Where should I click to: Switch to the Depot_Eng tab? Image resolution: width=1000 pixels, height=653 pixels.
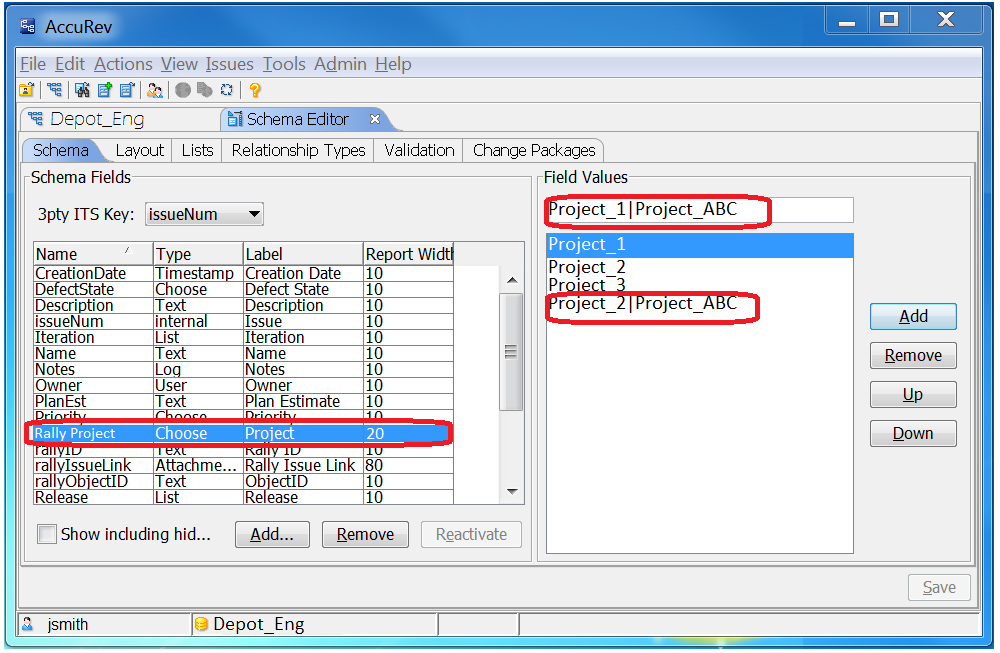96,119
